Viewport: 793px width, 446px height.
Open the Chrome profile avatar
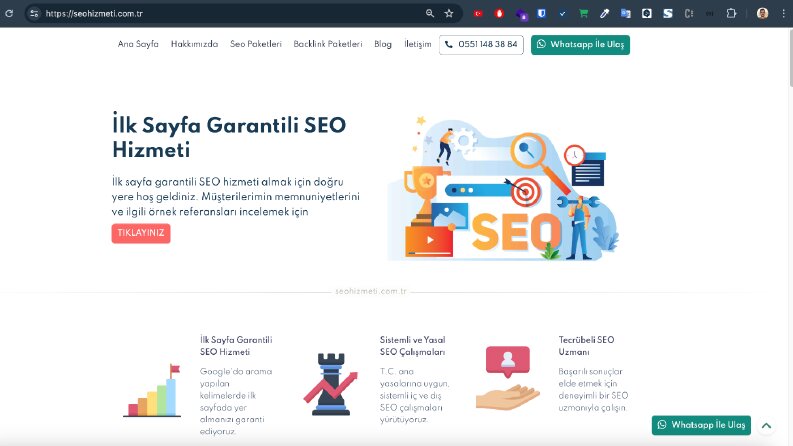tap(763, 14)
